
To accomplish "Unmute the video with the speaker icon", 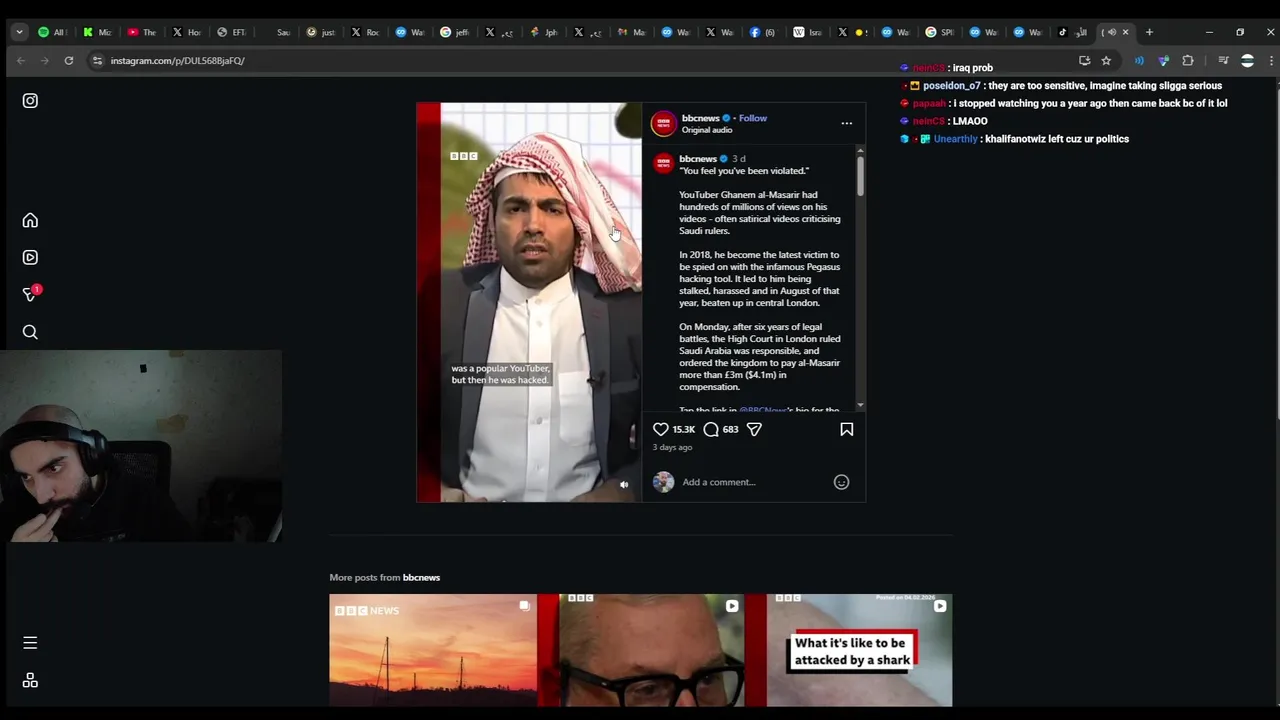I will 624,485.
